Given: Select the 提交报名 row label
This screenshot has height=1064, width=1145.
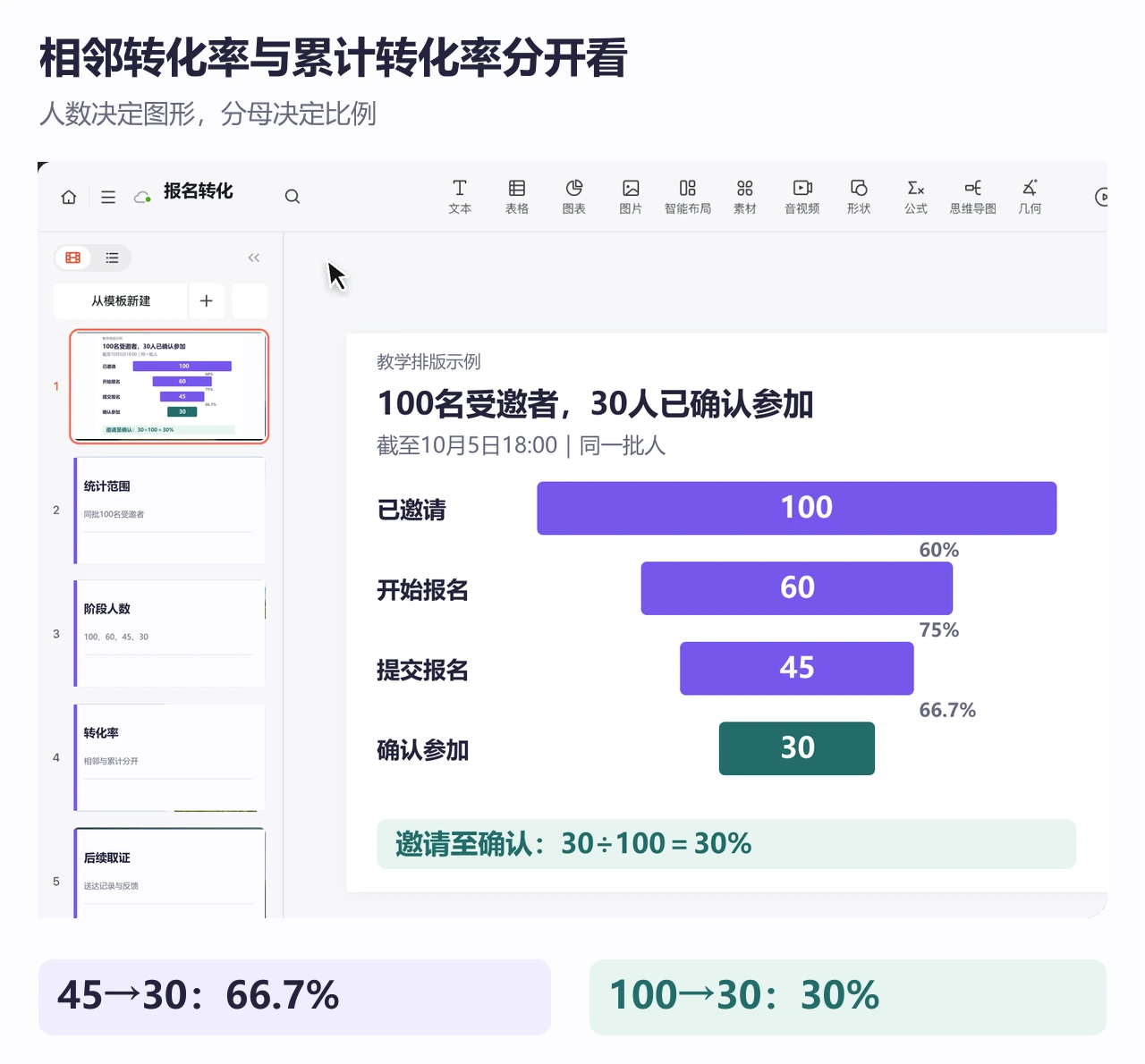Looking at the screenshot, I should tap(423, 670).
